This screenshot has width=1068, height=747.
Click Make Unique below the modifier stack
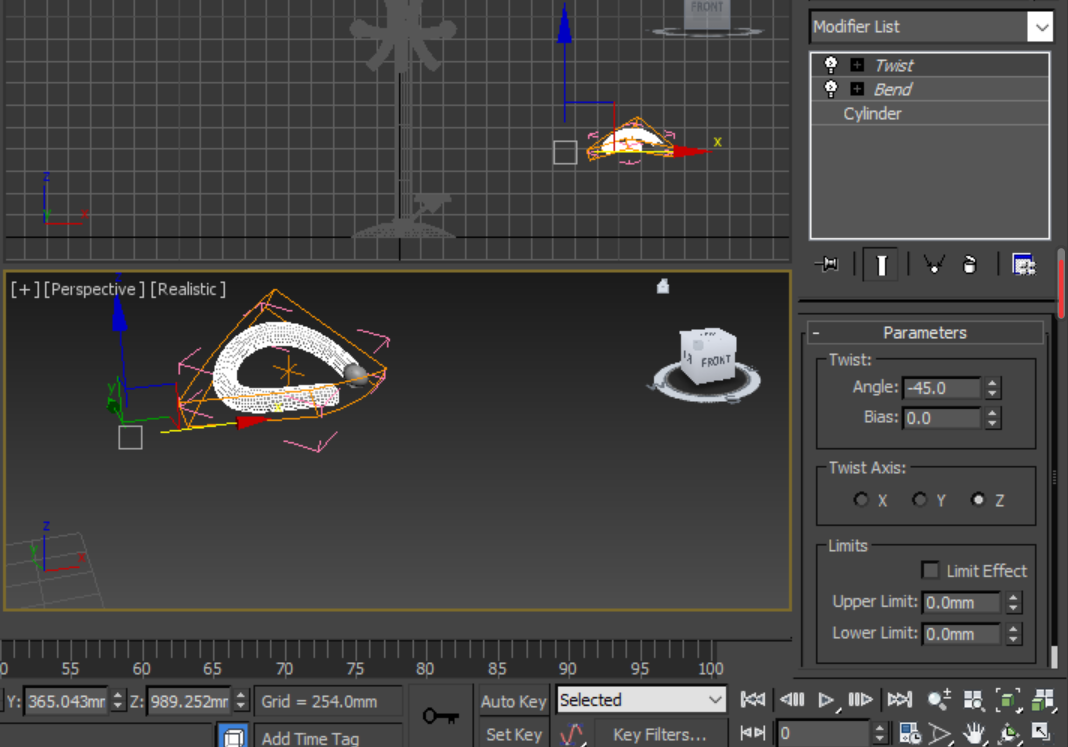[x=934, y=264]
